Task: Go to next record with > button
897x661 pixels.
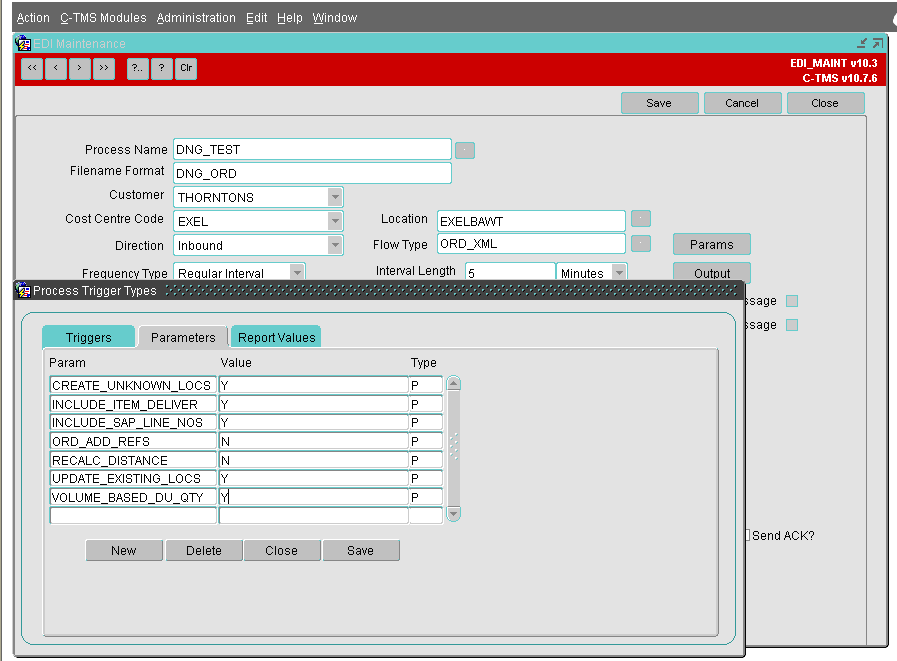Action: pos(80,68)
